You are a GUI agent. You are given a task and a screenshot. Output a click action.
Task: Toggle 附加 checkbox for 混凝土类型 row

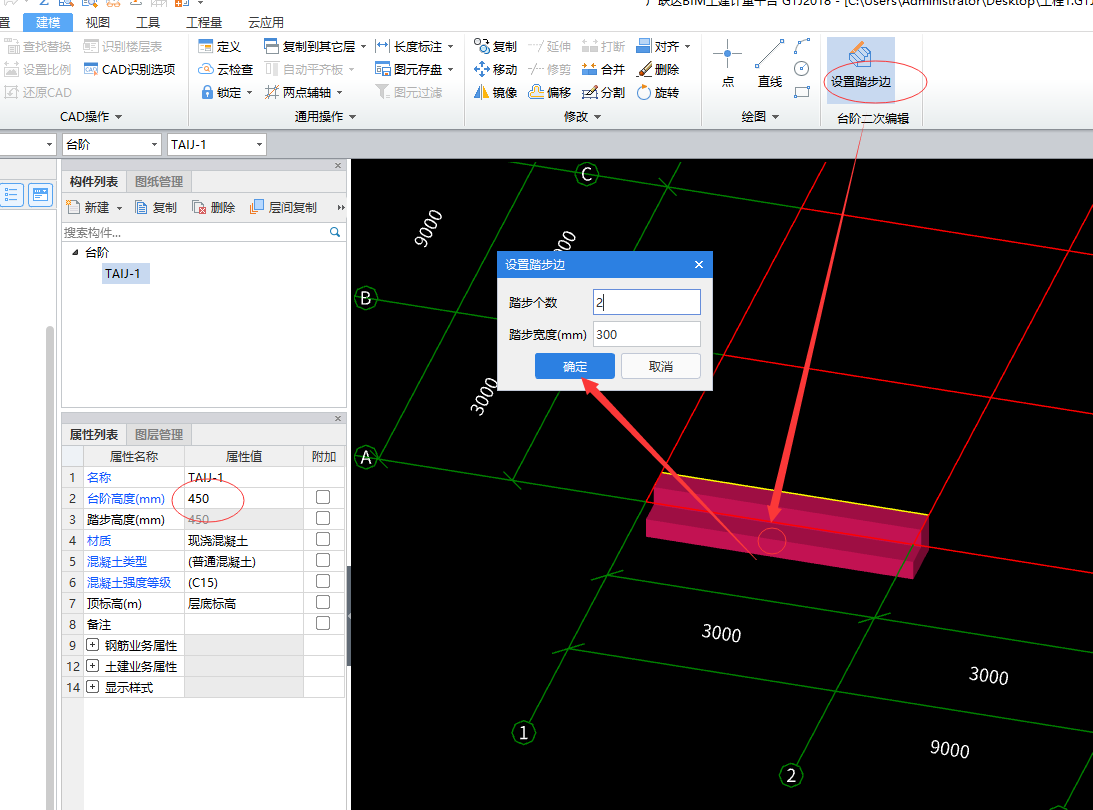[x=323, y=560]
